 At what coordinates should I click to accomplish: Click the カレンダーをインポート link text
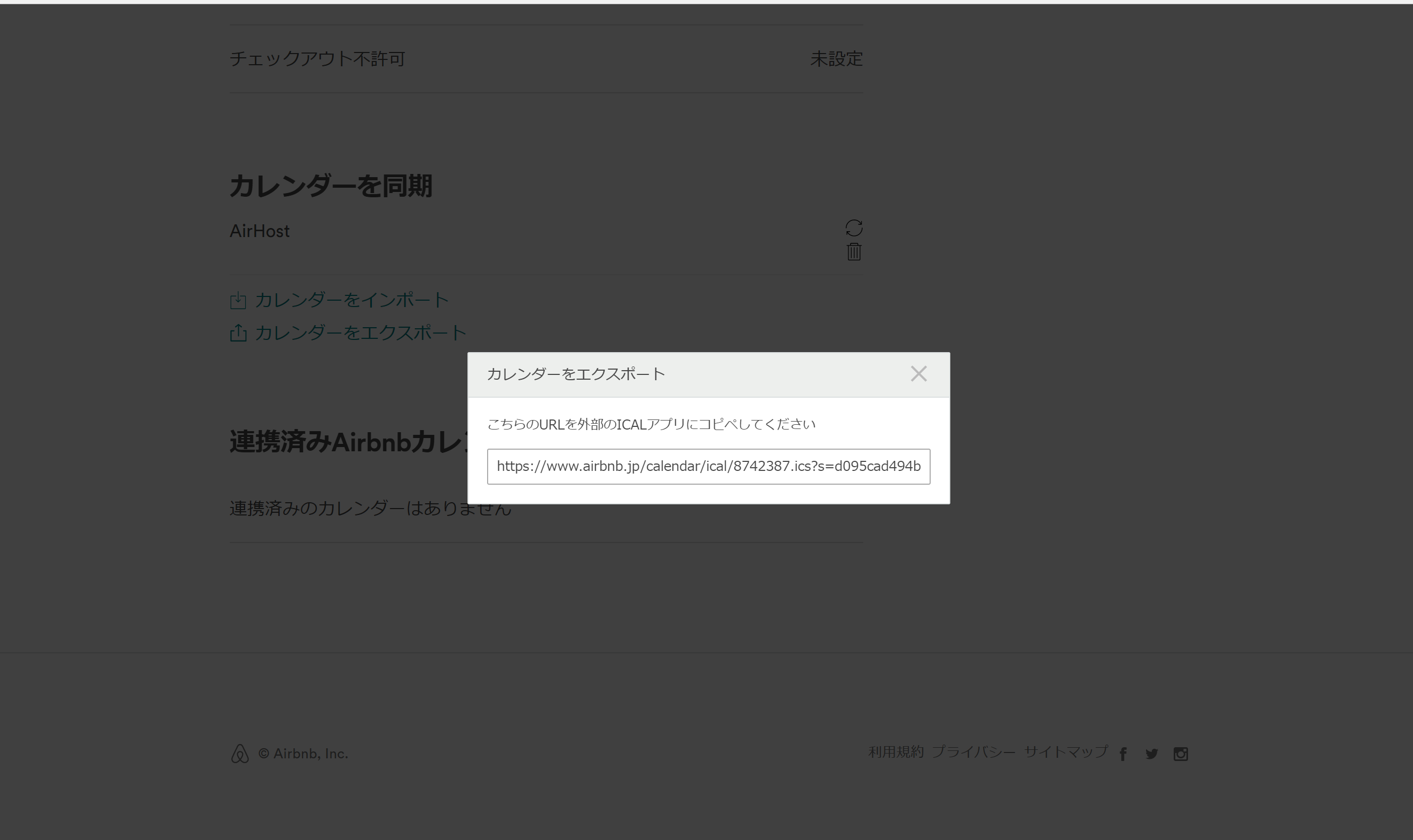[352, 300]
